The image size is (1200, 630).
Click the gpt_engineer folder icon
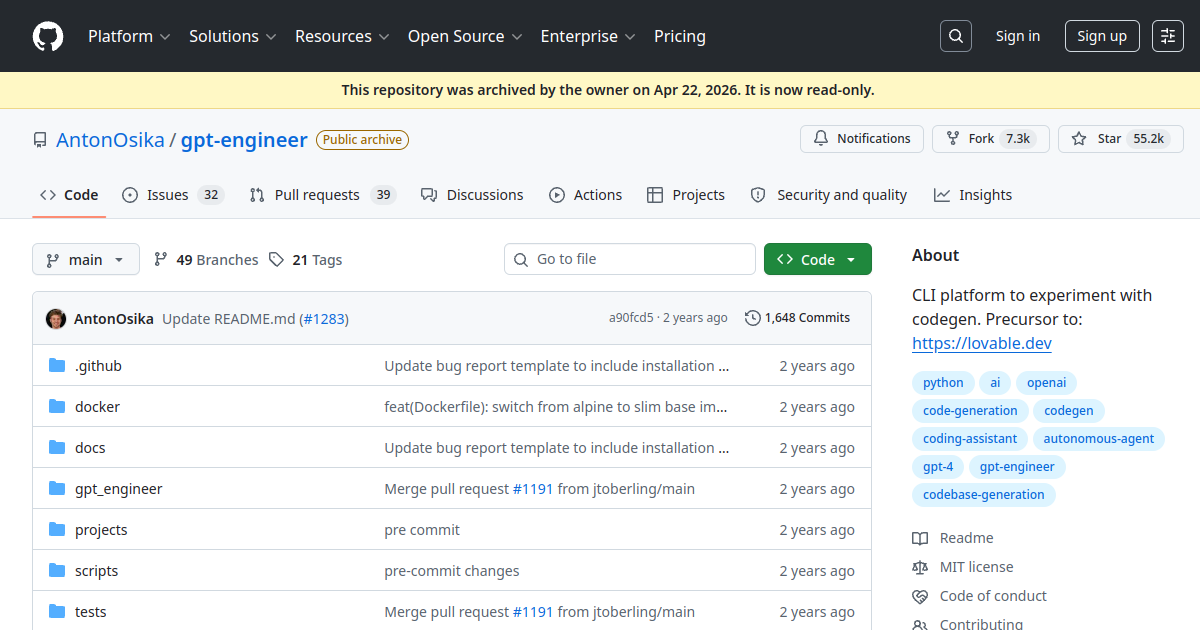[x=57, y=489]
